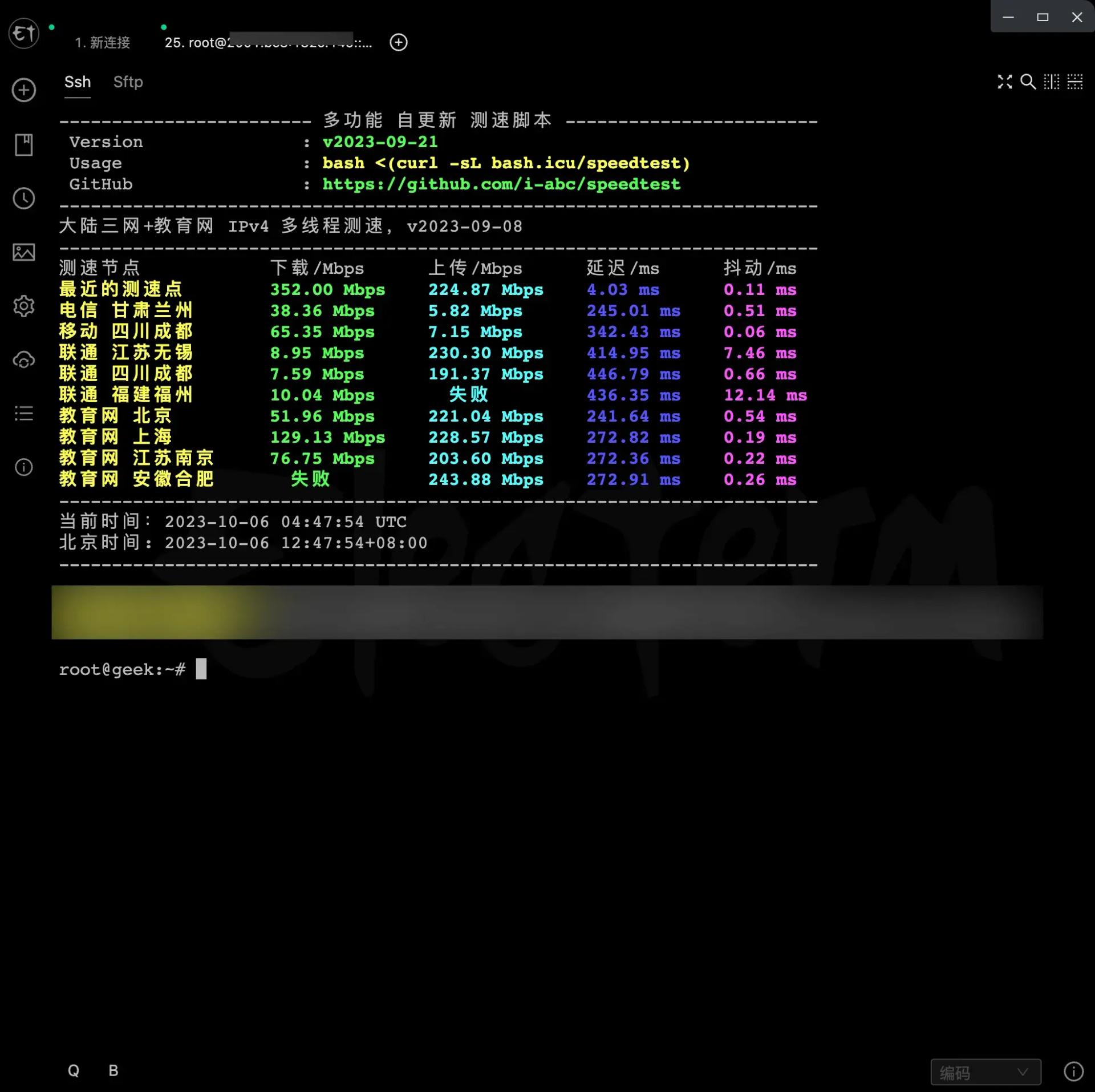Click the B button at the bottom left
The width and height of the screenshot is (1095, 1092).
tap(113, 1070)
